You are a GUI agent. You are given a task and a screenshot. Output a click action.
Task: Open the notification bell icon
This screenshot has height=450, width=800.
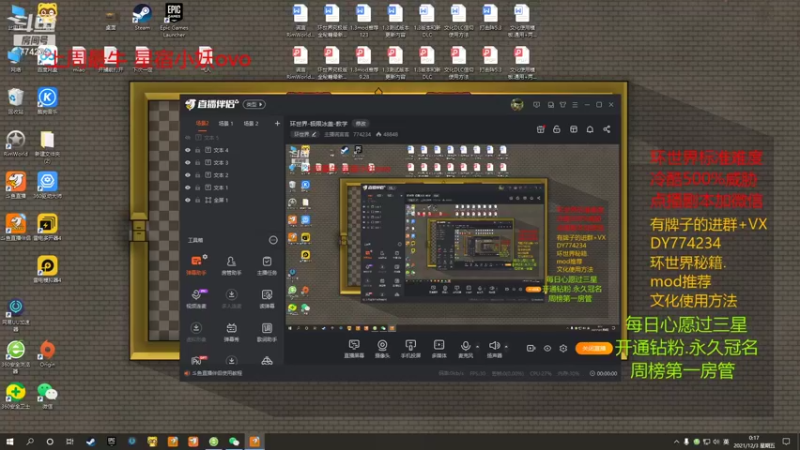click(590, 130)
